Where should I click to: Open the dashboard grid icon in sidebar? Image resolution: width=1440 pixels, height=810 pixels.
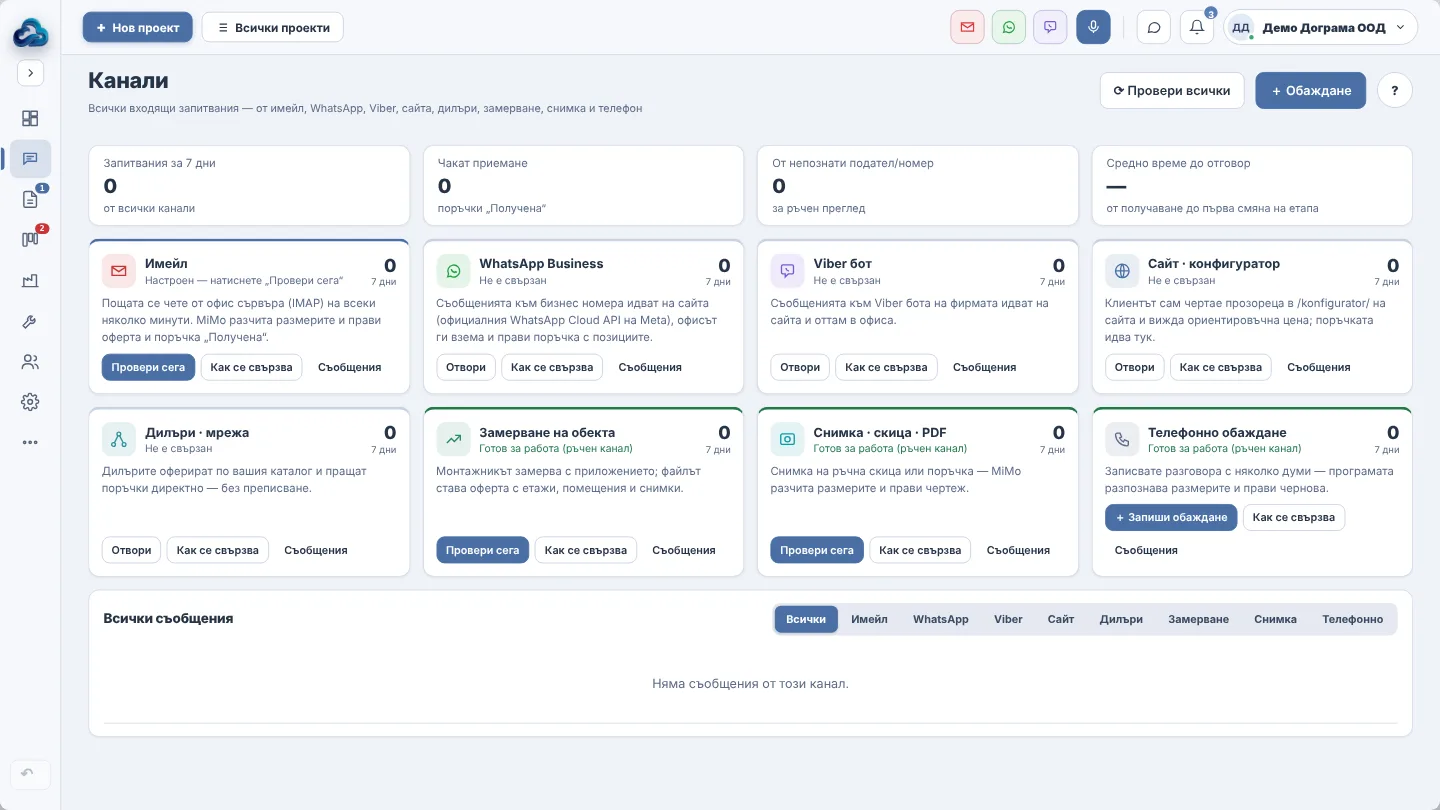(30, 118)
